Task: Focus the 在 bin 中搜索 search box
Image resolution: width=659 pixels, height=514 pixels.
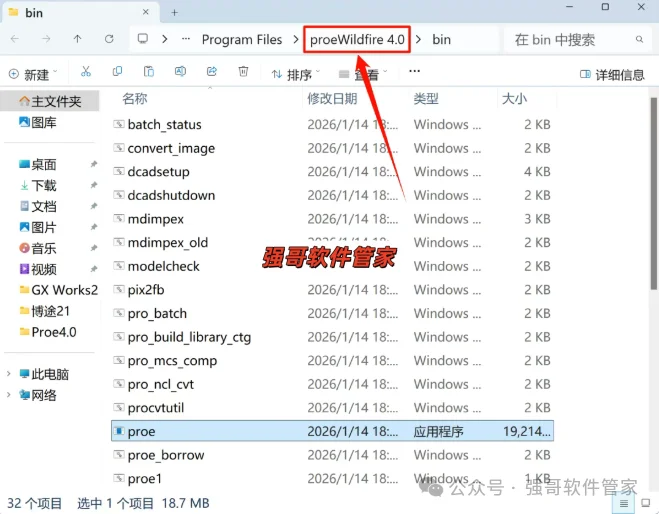Action: click(x=578, y=40)
